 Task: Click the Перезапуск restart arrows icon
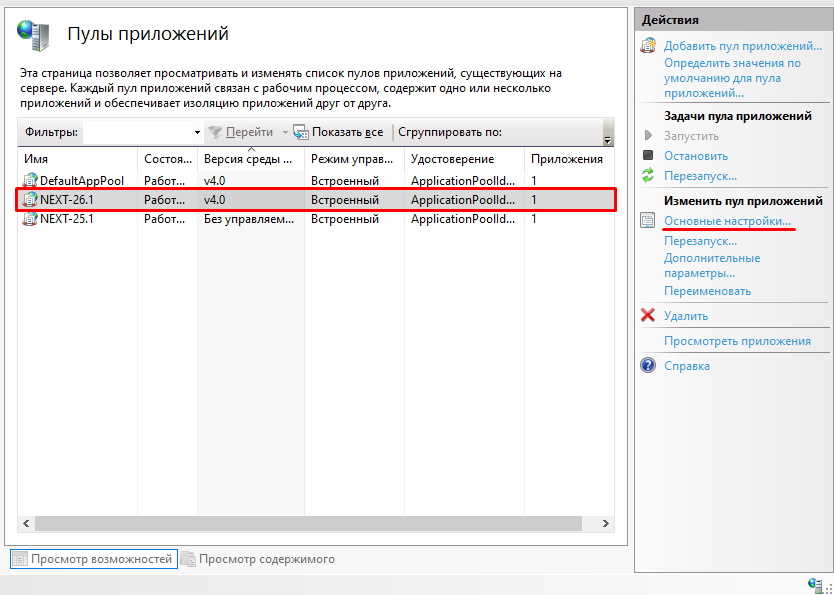[646, 173]
